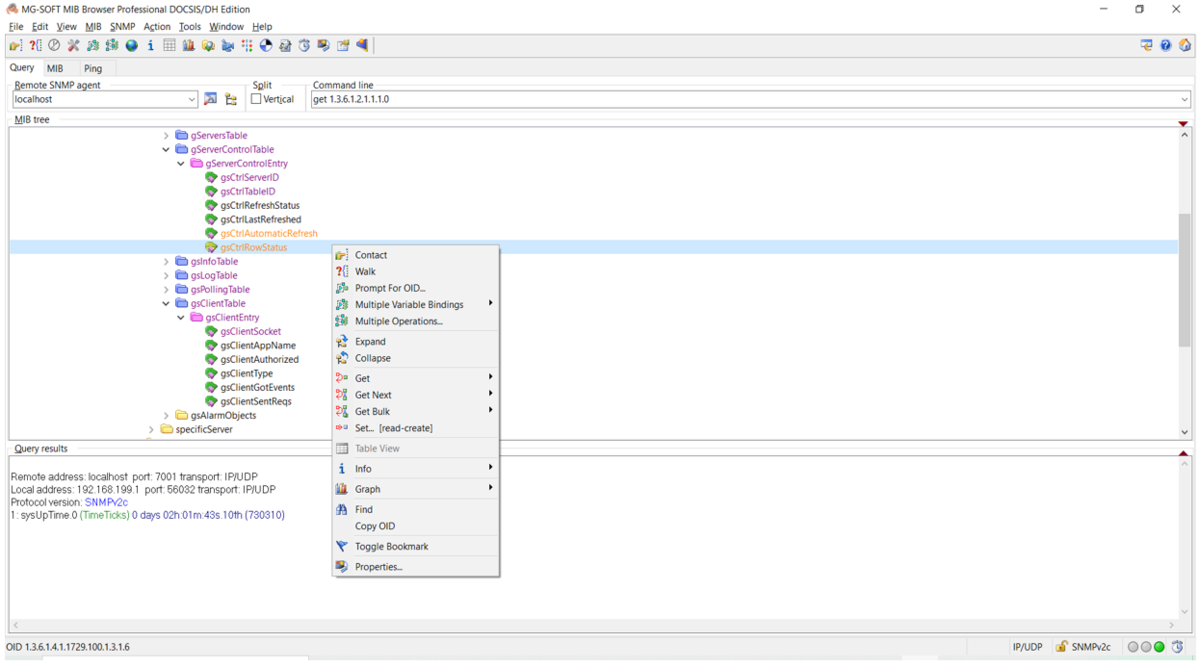
Task: Click the globe toolbar icon
Action: point(131,45)
